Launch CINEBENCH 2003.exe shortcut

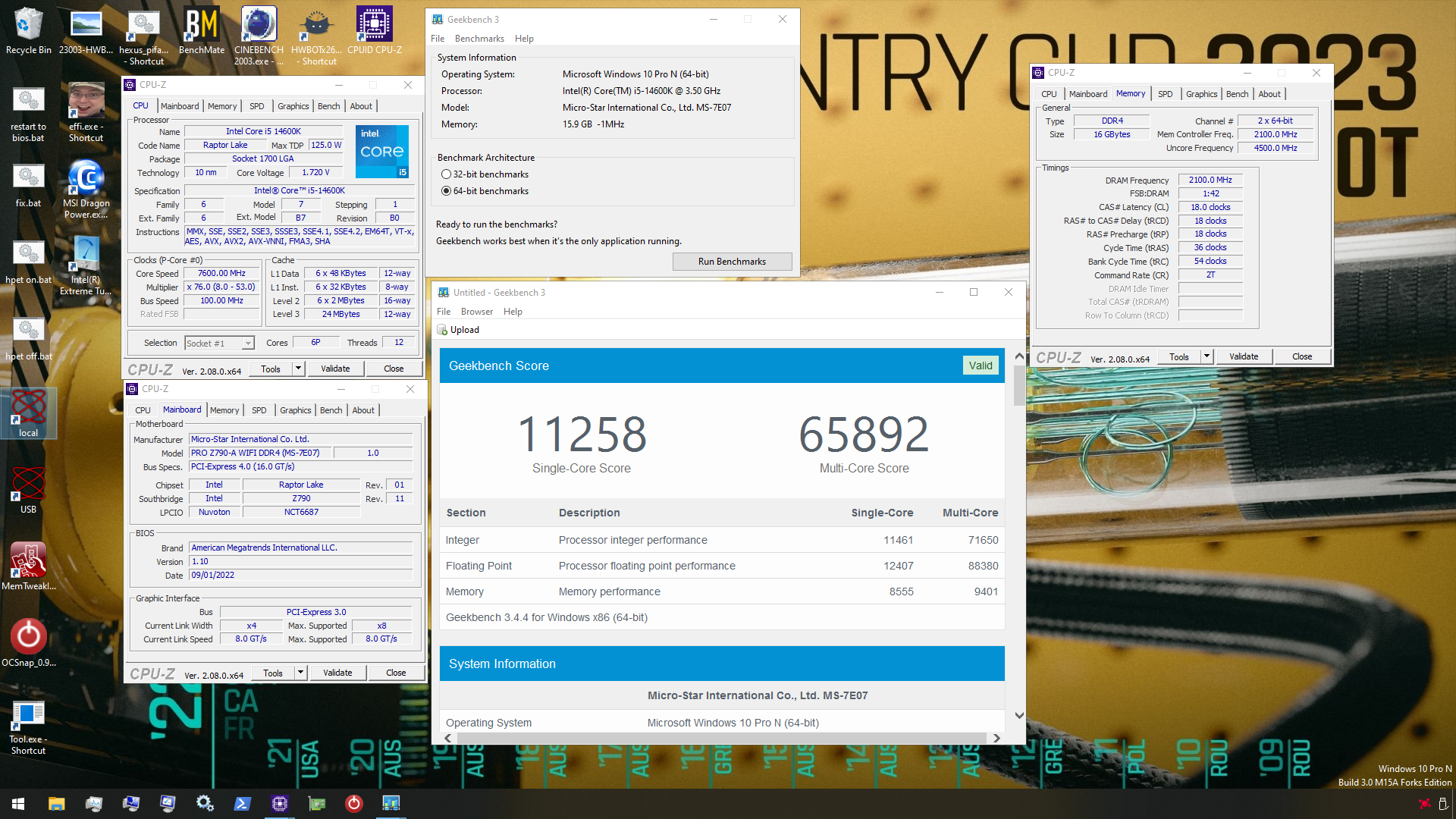click(259, 36)
